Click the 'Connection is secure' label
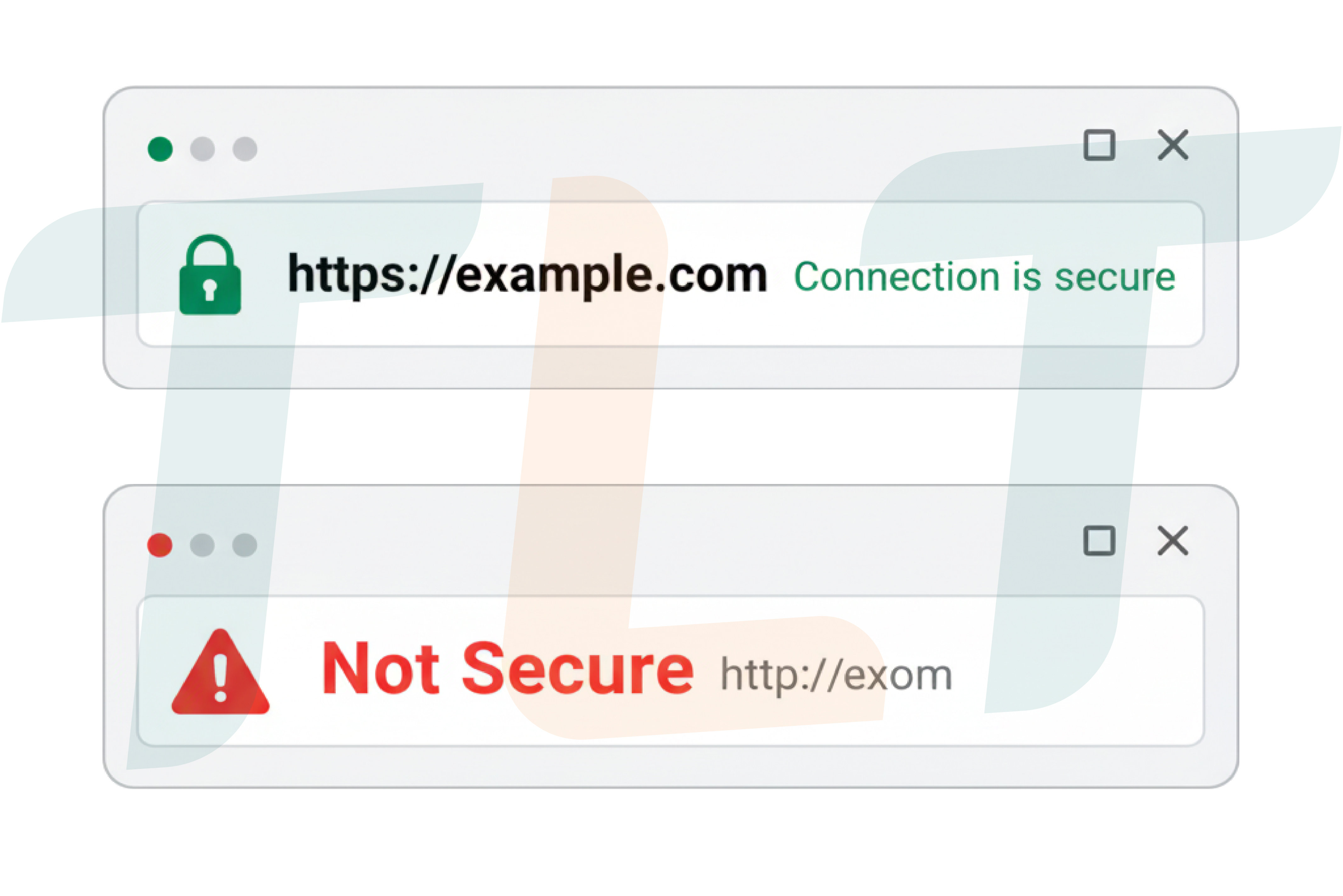The image size is (1343, 896). point(985,277)
